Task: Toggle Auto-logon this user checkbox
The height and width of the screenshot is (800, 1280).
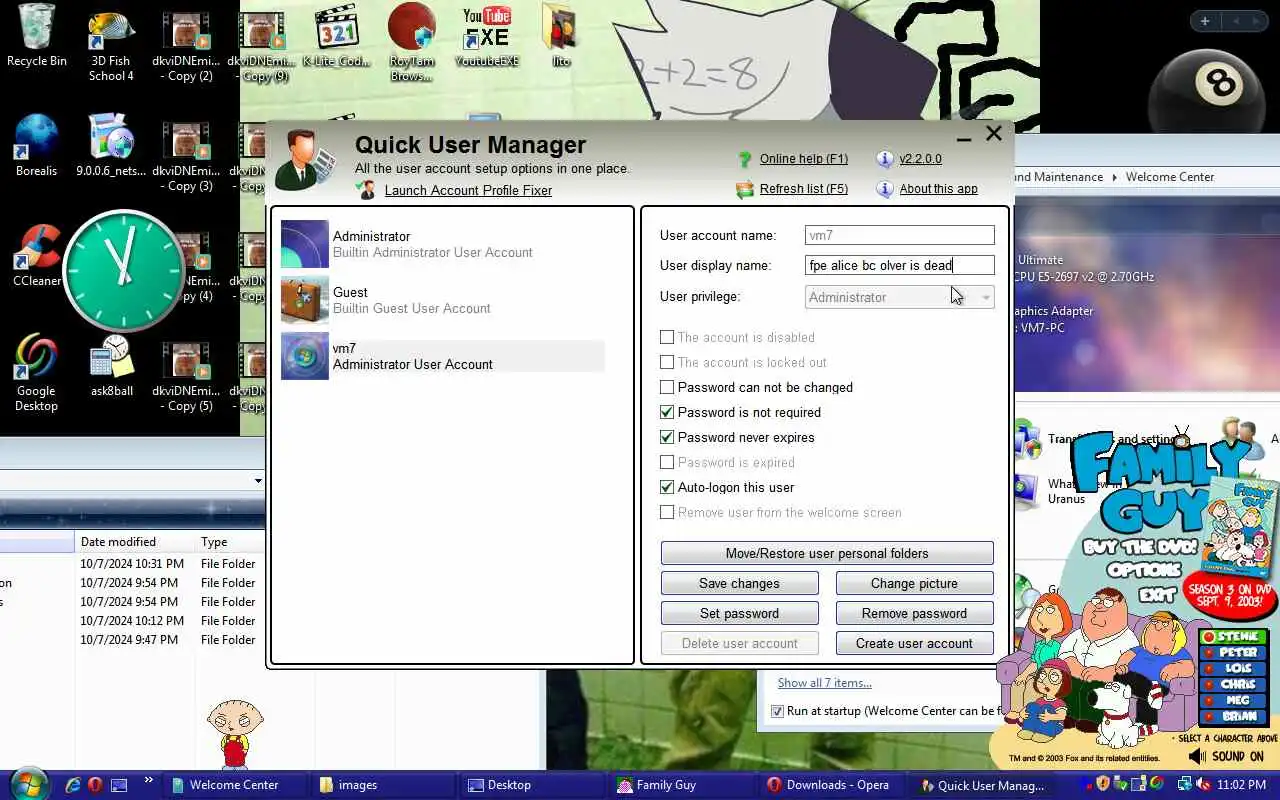Action: click(667, 487)
